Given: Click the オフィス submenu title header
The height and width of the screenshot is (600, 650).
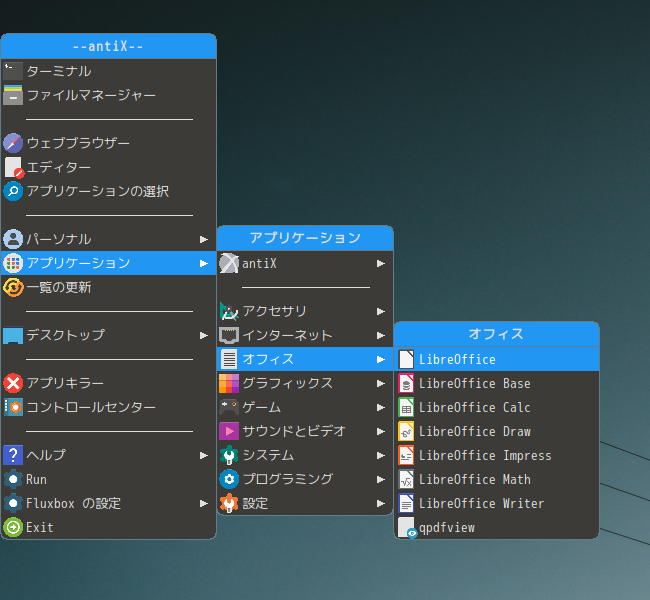Looking at the screenshot, I should click(x=496, y=334).
